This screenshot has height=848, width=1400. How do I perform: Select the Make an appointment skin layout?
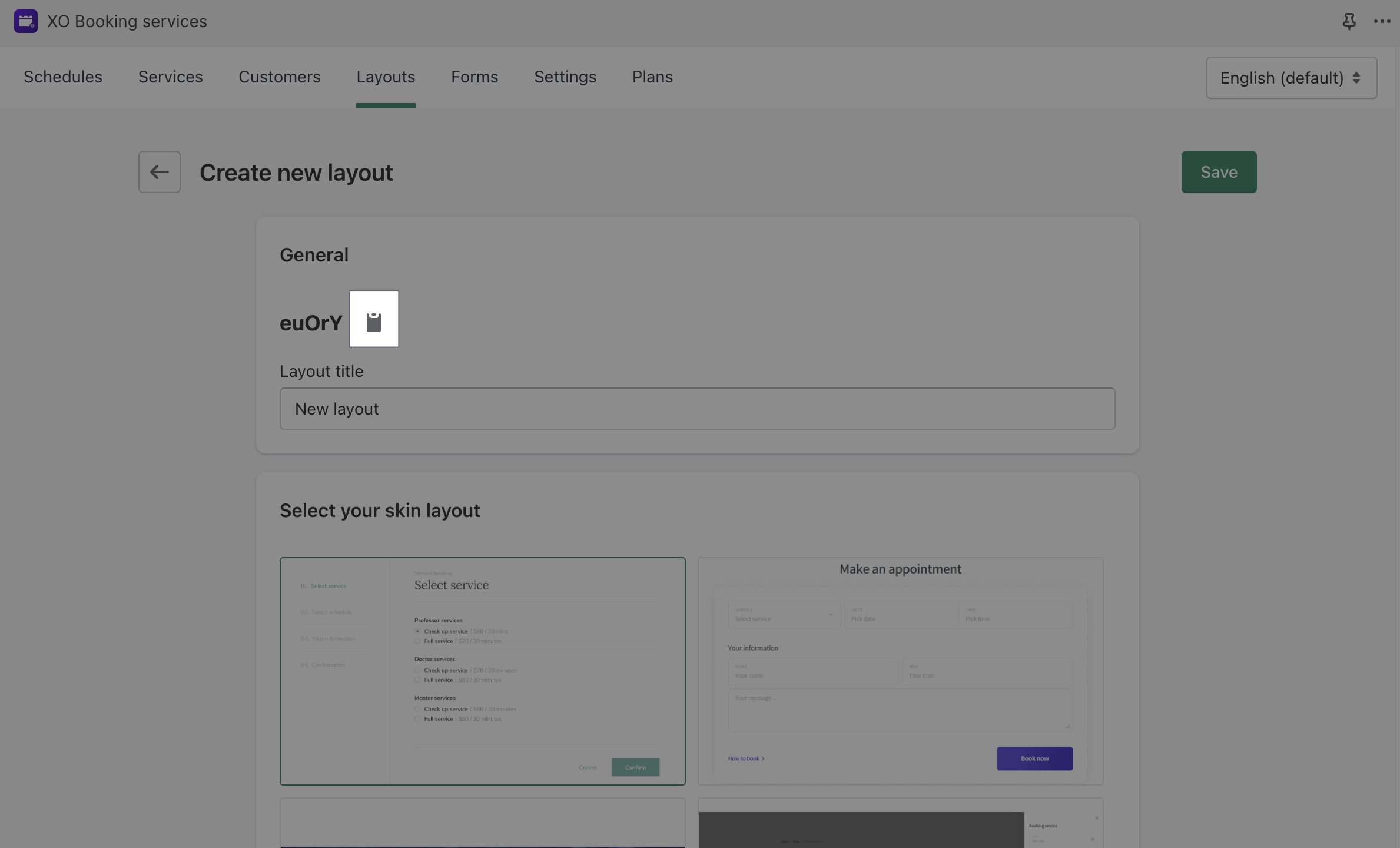pos(900,671)
